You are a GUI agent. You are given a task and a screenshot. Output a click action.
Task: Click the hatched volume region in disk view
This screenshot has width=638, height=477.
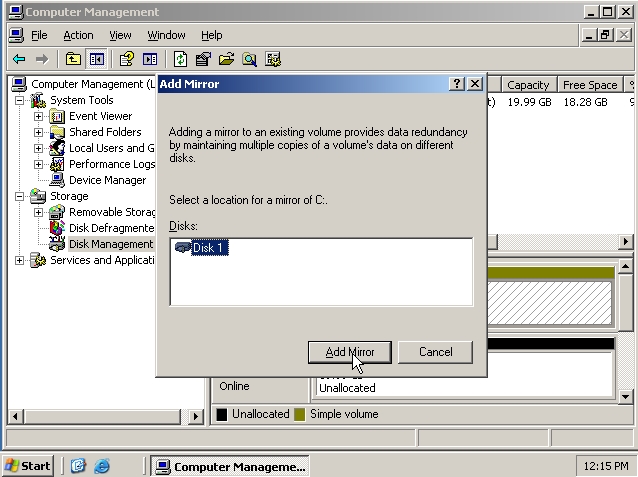tap(549, 302)
